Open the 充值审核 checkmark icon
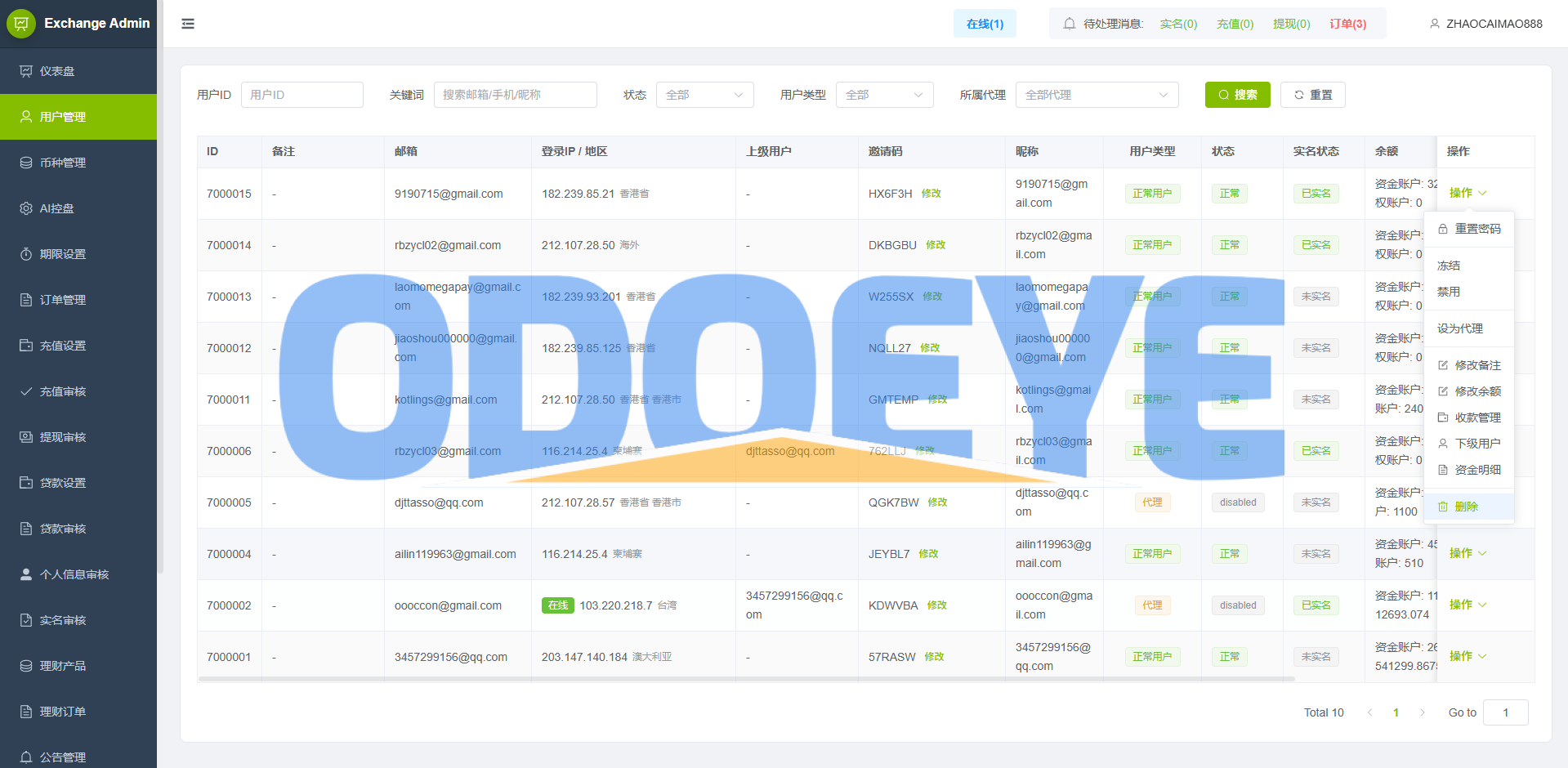 pyautogui.click(x=25, y=391)
